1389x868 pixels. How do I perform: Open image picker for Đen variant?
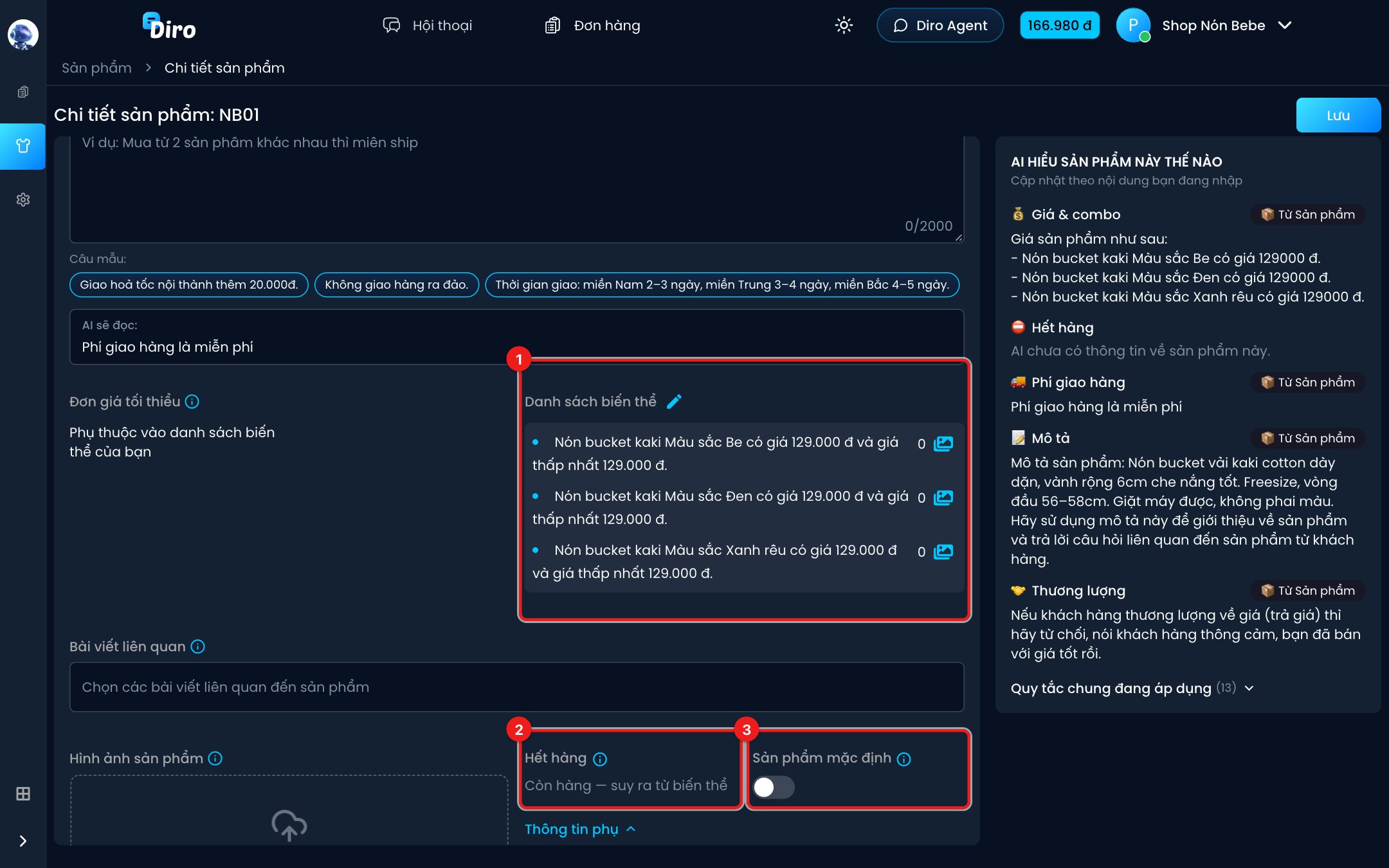tap(943, 498)
